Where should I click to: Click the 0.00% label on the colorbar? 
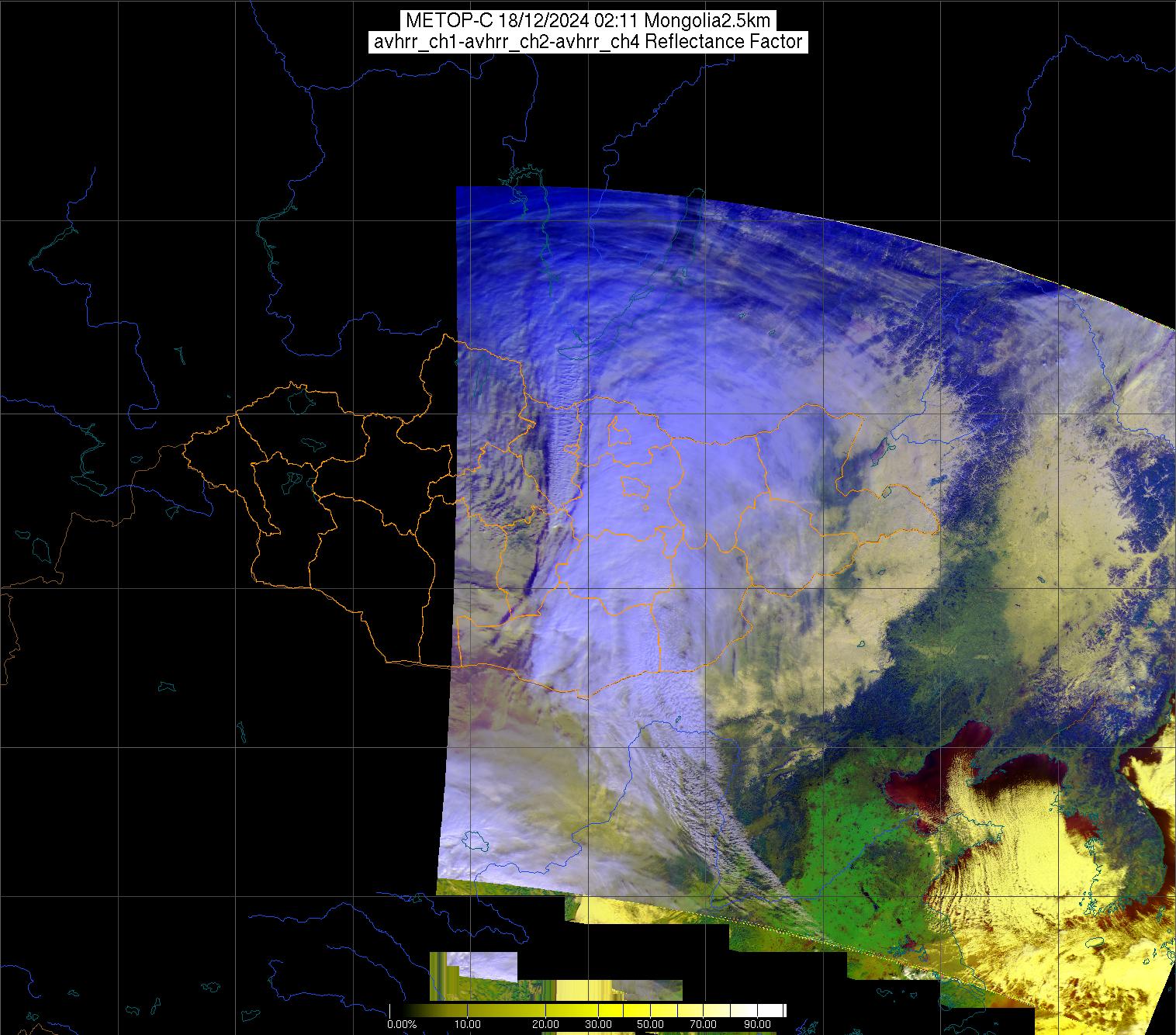tap(402, 1025)
